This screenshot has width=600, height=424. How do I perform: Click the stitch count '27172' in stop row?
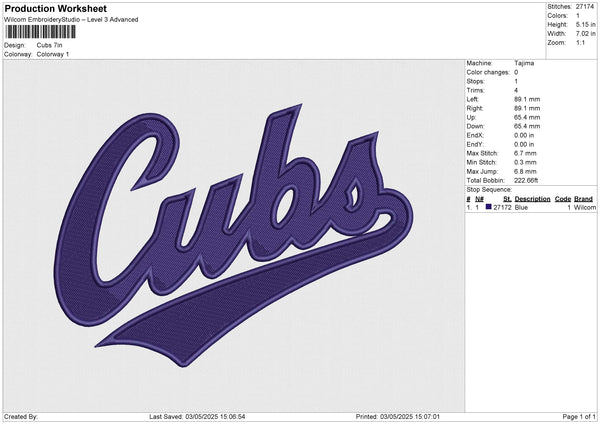502,207
